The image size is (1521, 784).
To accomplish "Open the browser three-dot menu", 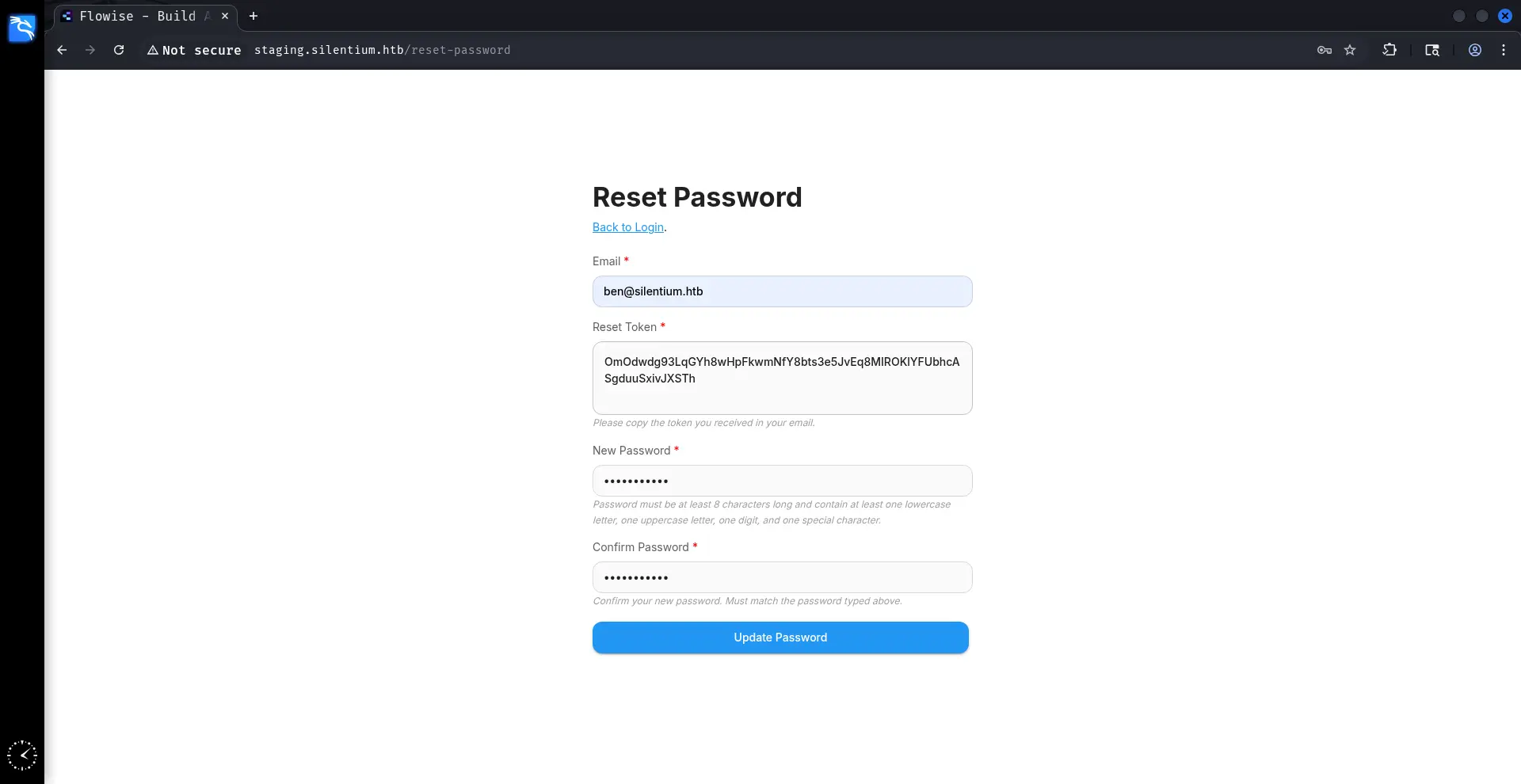I will click(1504, 50).
